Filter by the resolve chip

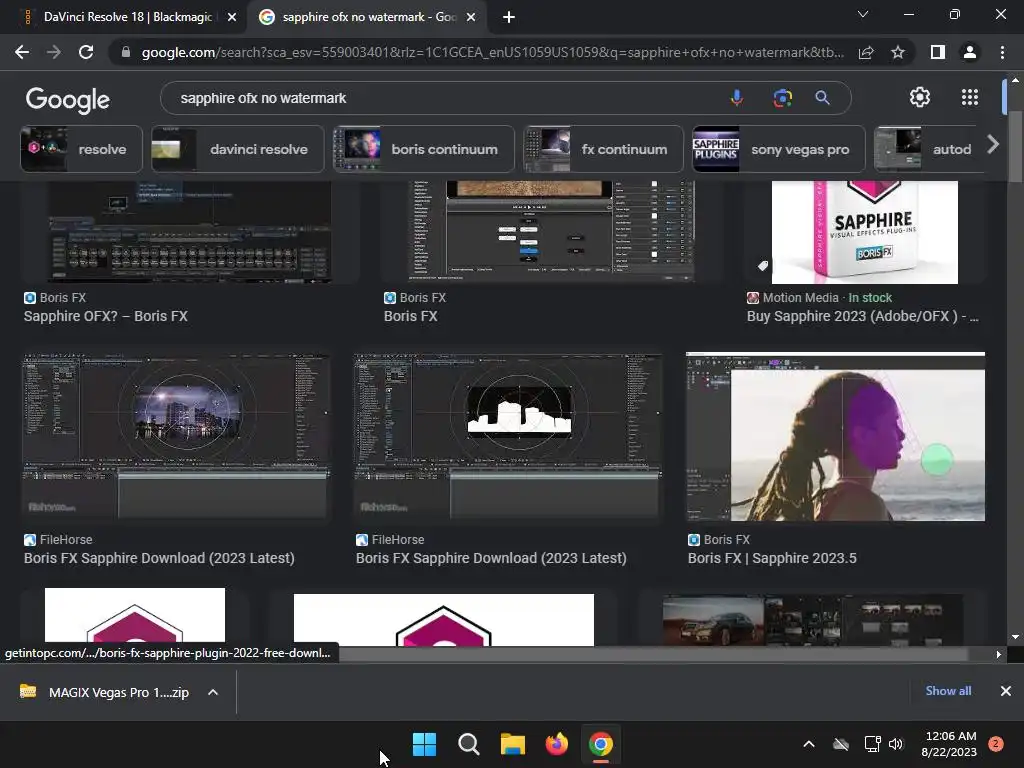[82, 149]
